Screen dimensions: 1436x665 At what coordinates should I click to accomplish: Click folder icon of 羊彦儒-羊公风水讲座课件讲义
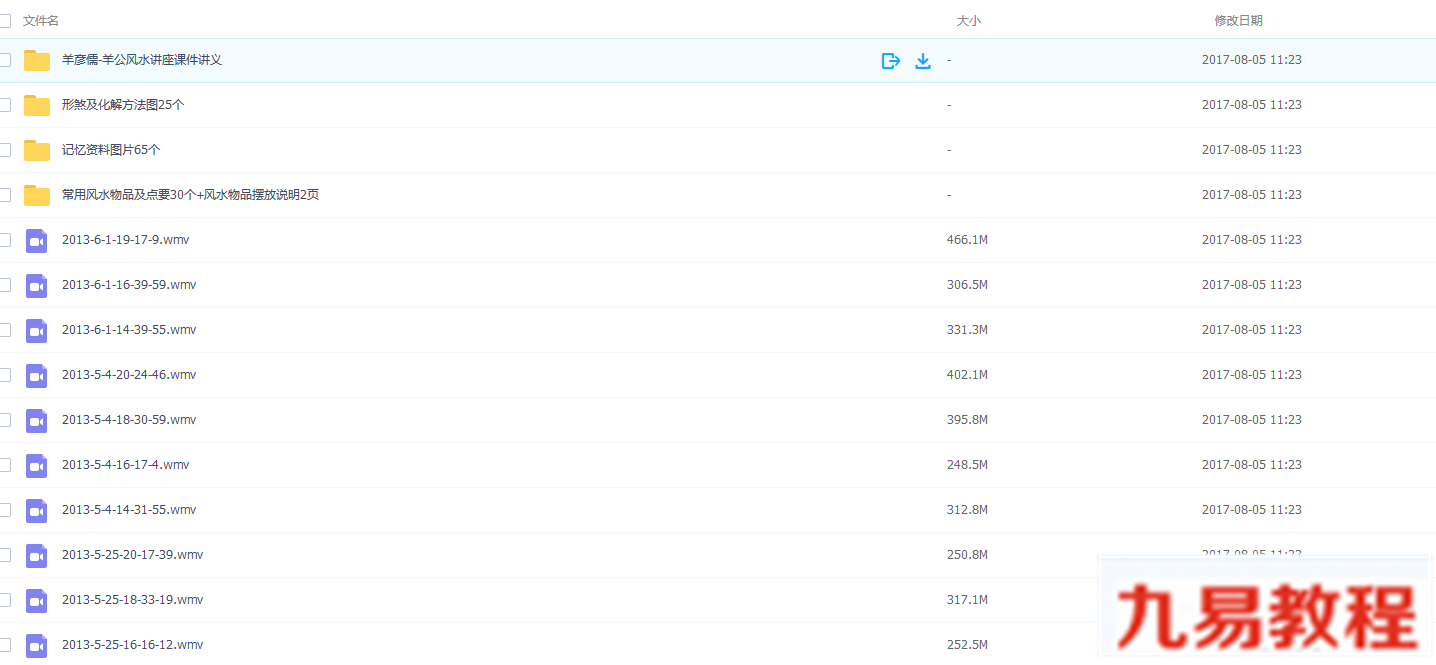tap(37, 60)
